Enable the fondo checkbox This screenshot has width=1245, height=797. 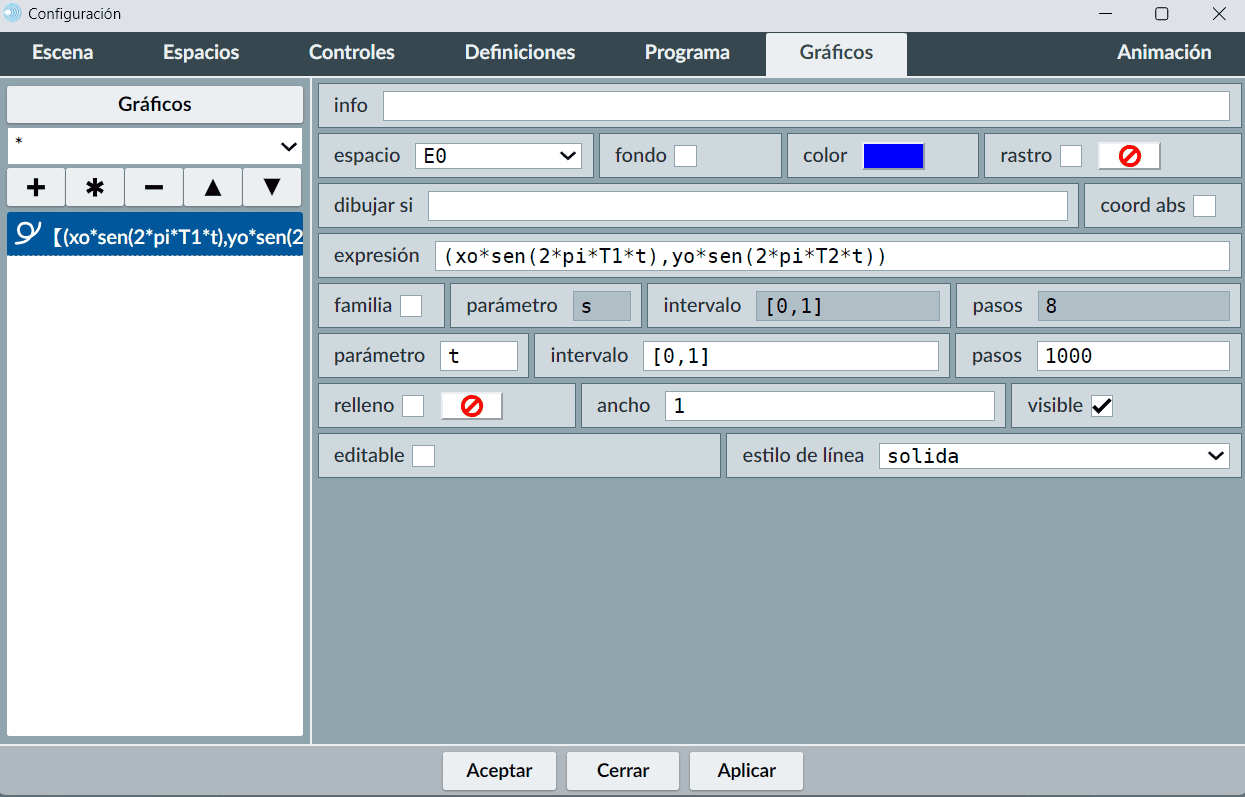685,156
